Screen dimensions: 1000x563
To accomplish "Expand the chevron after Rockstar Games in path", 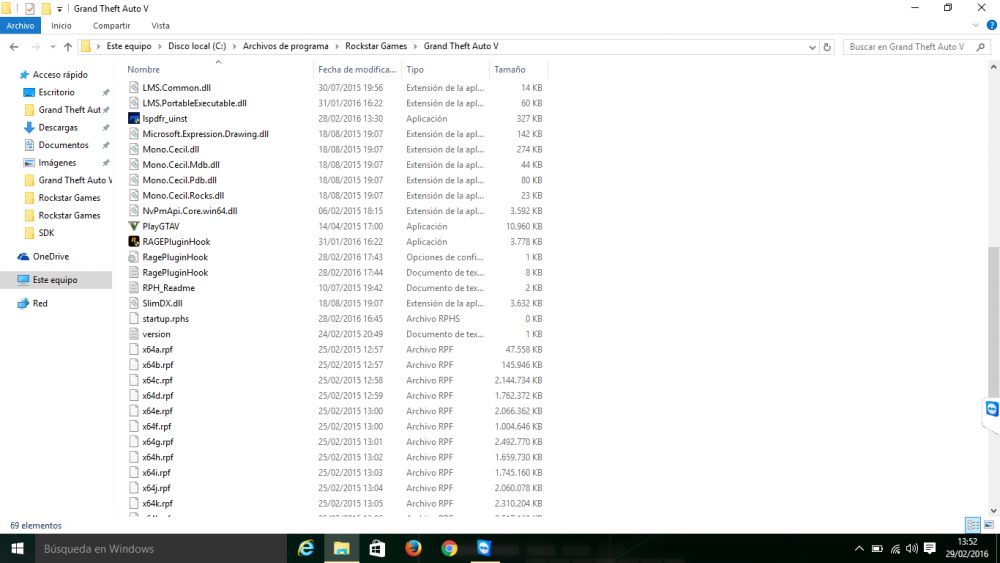I will pos(415,47).
